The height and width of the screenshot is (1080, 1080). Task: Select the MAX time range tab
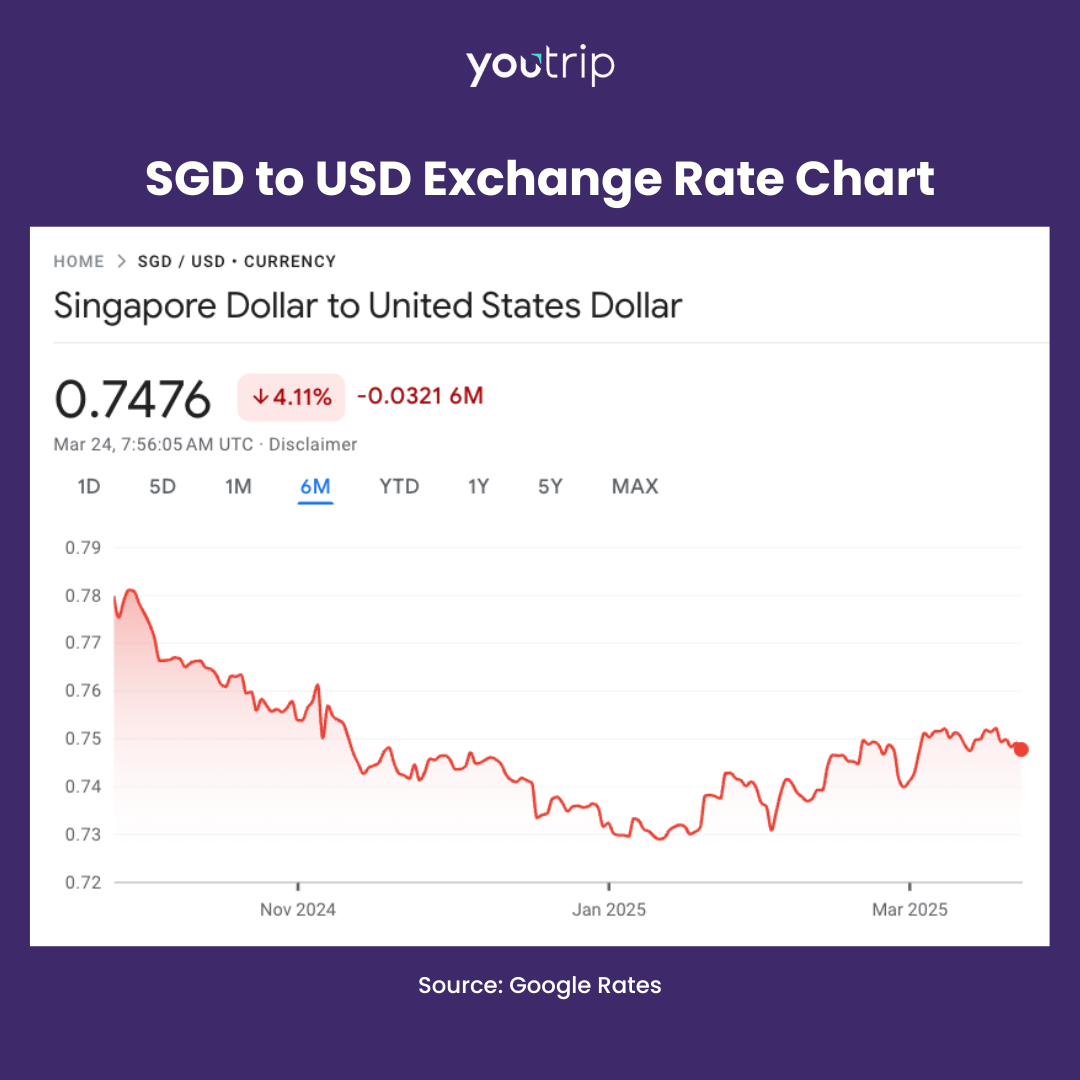(x=635, y=487)
